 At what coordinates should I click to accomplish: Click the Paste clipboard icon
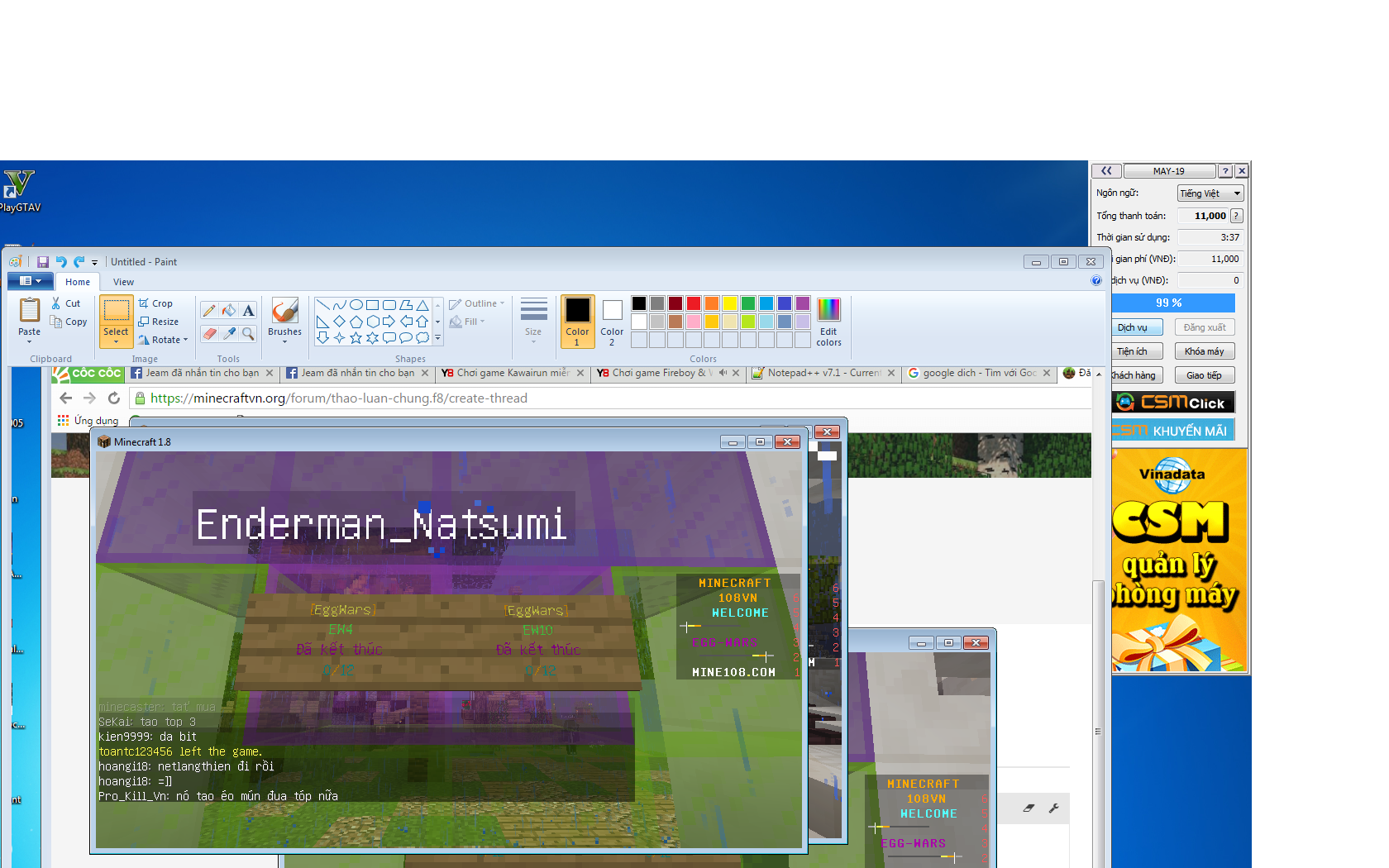pyautogui.click(x=30, y=309)
